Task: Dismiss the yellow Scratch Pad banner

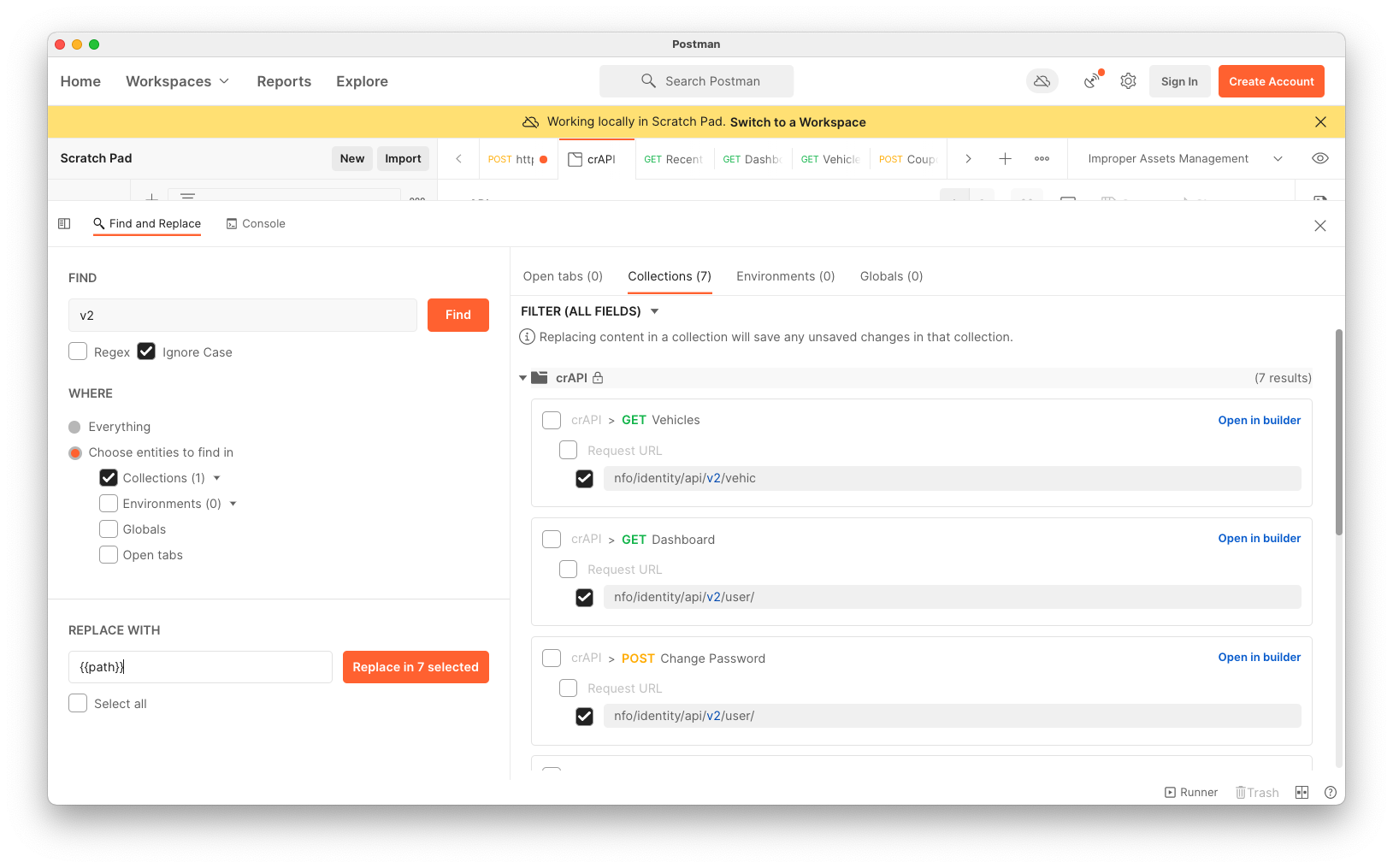Action: tap(1320, 122)
